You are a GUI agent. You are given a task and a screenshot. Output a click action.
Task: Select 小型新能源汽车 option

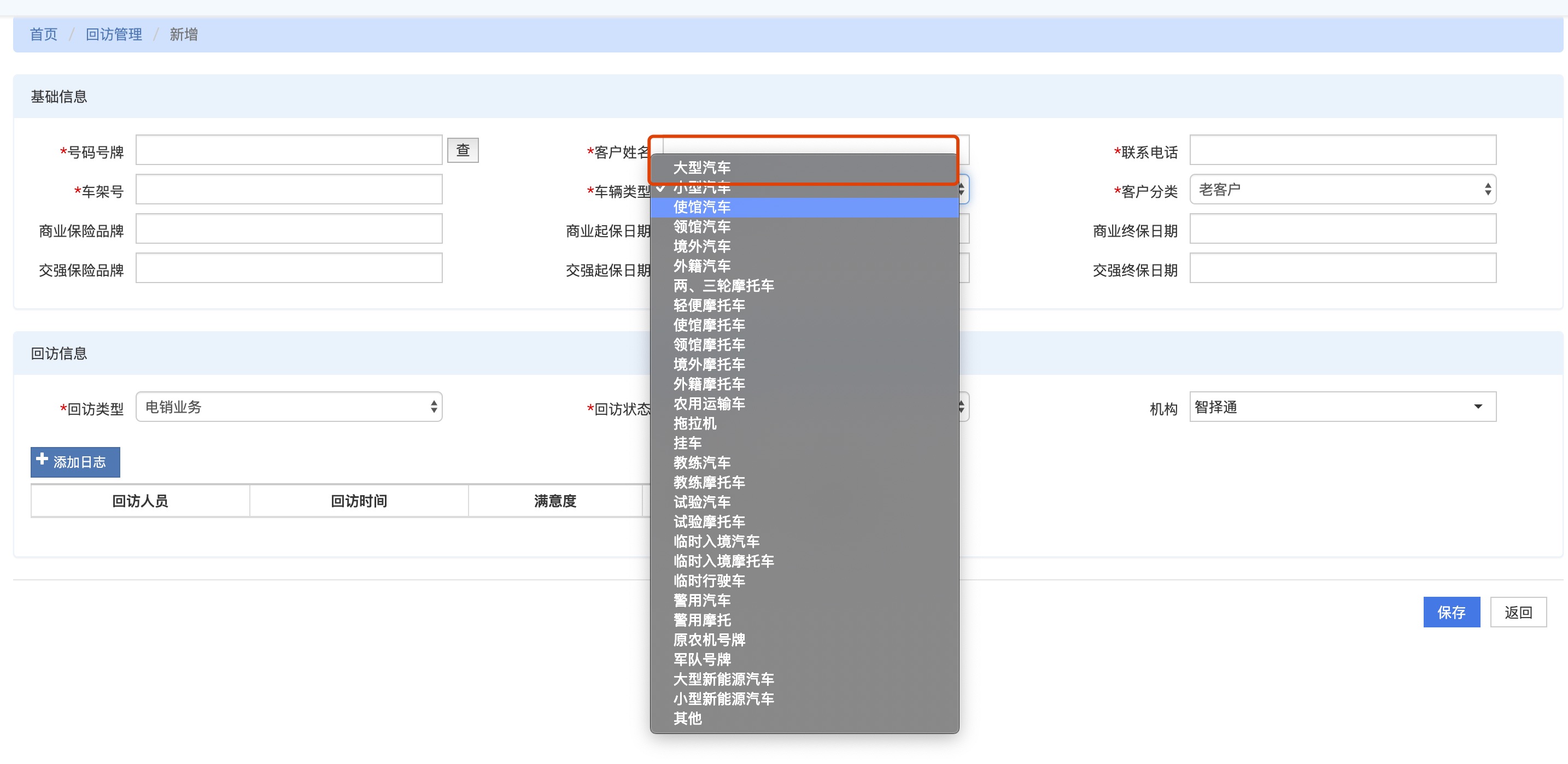click(x=723, y=699)
